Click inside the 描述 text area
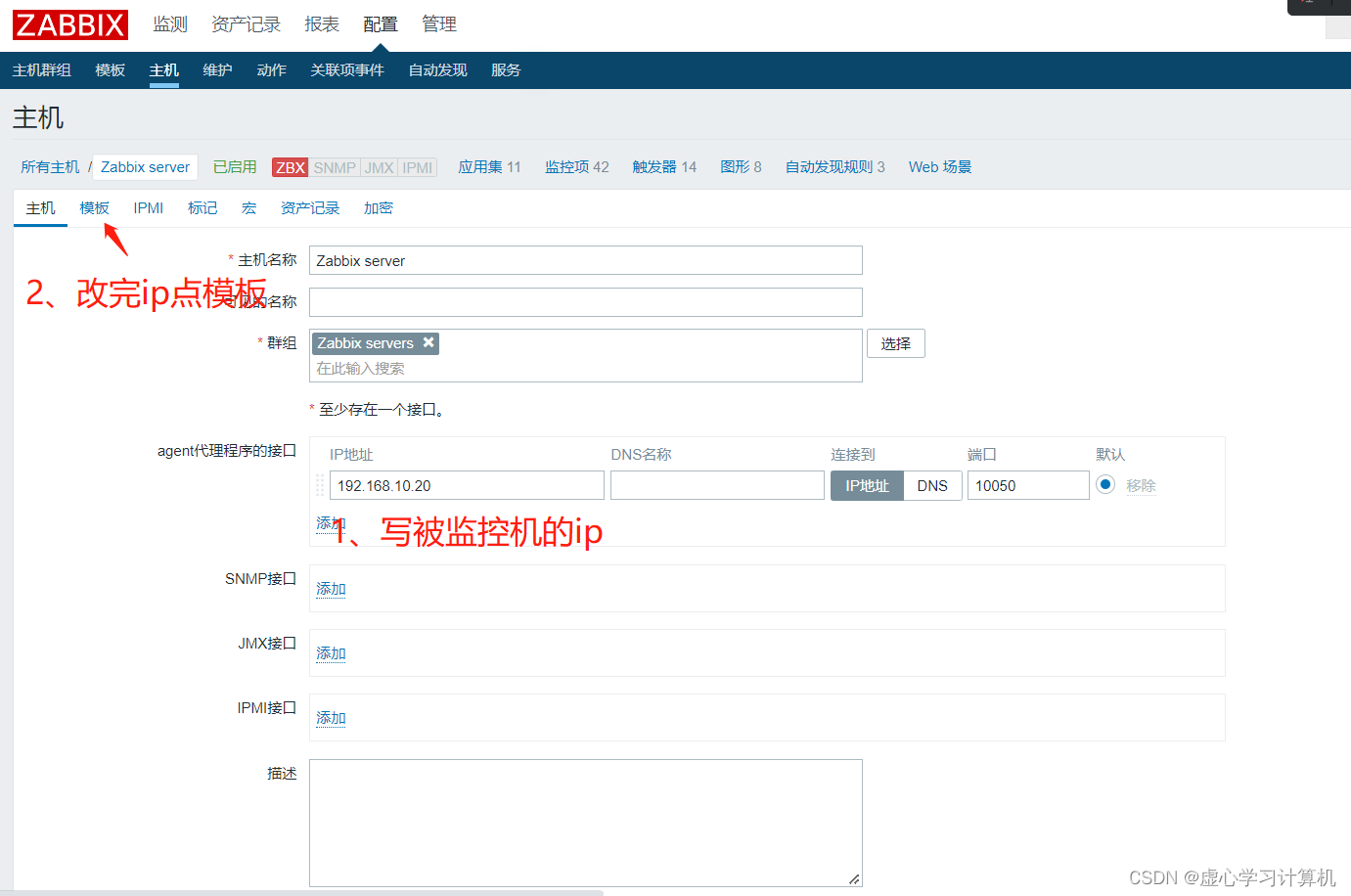Screen dimensions: 1351x896 click(585, 822)
